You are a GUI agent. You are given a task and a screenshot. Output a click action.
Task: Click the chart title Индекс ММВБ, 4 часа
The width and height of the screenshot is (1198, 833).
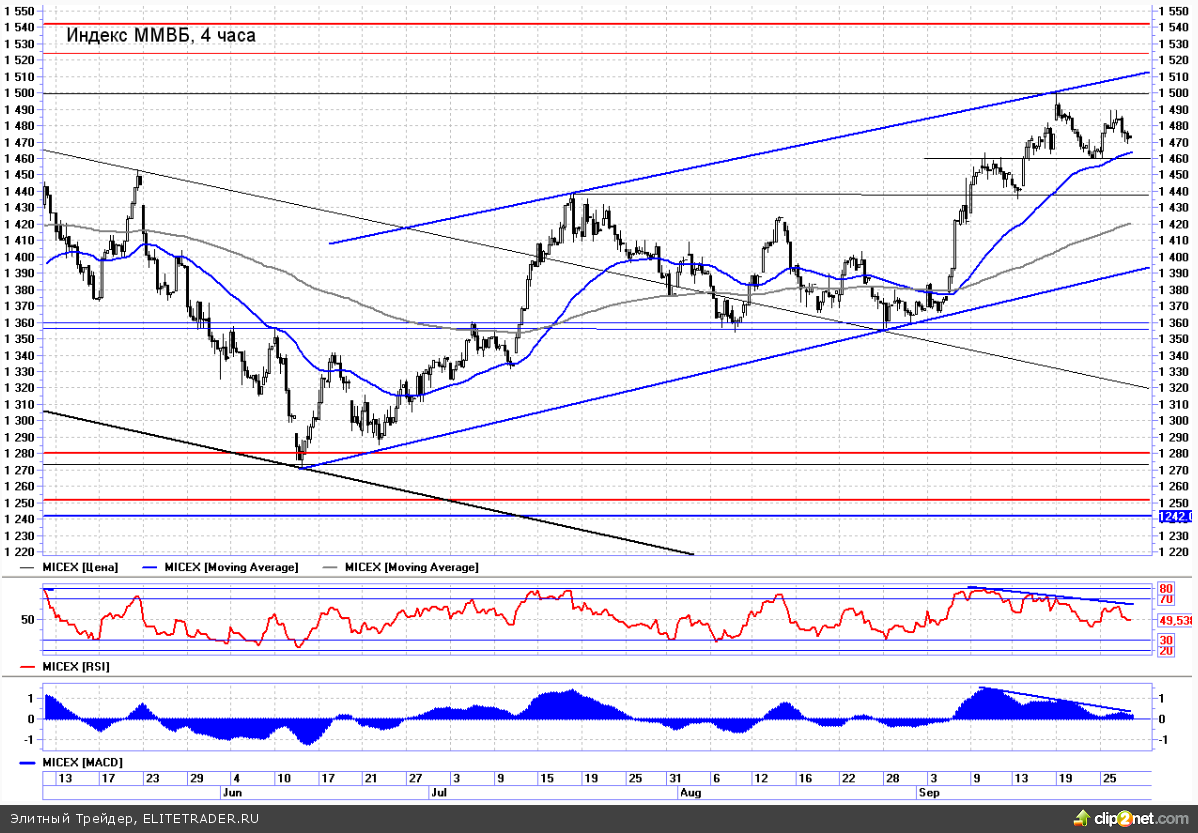click(161, 36)
